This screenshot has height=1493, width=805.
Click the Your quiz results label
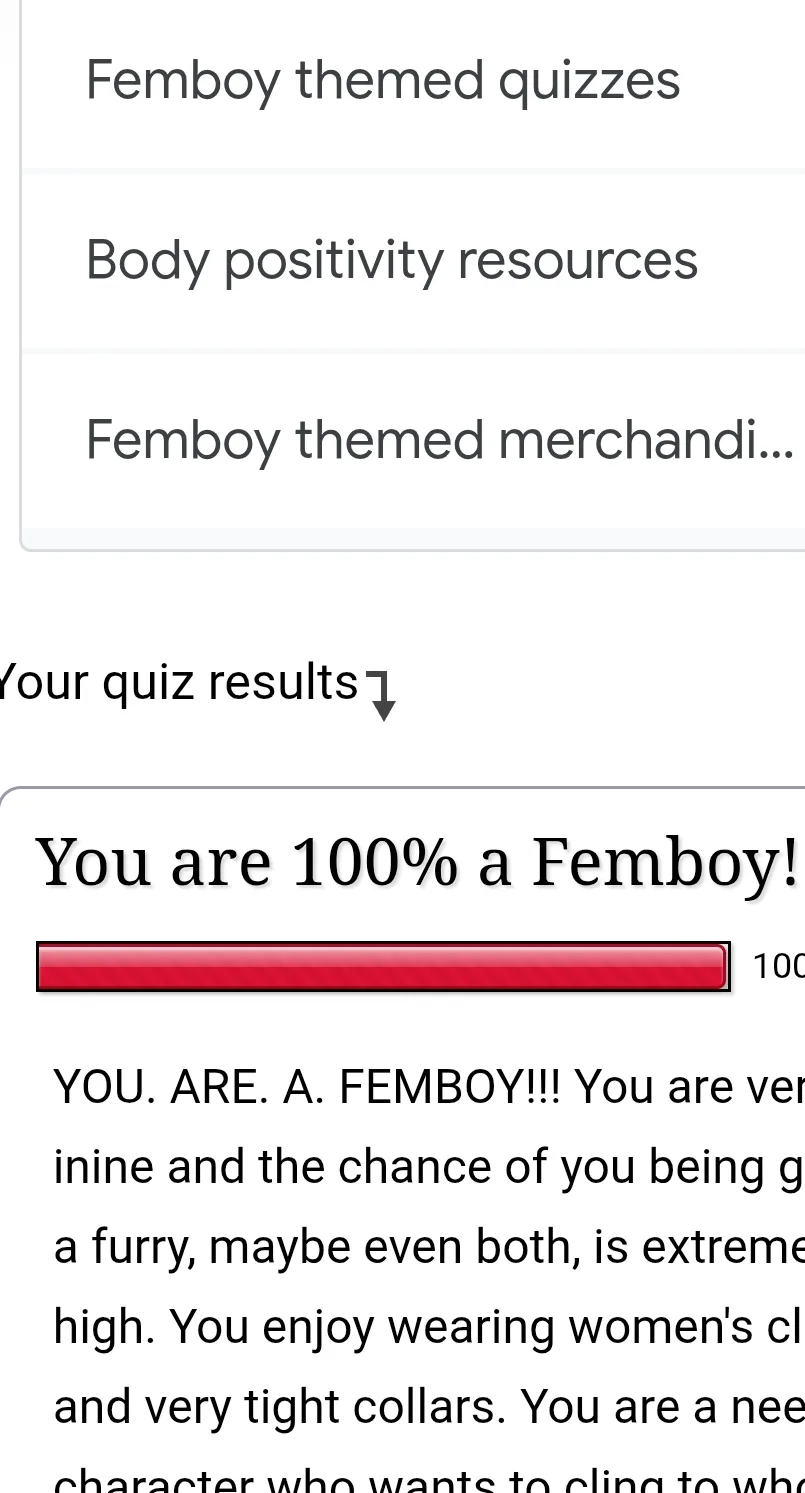[x=178, y=683]
